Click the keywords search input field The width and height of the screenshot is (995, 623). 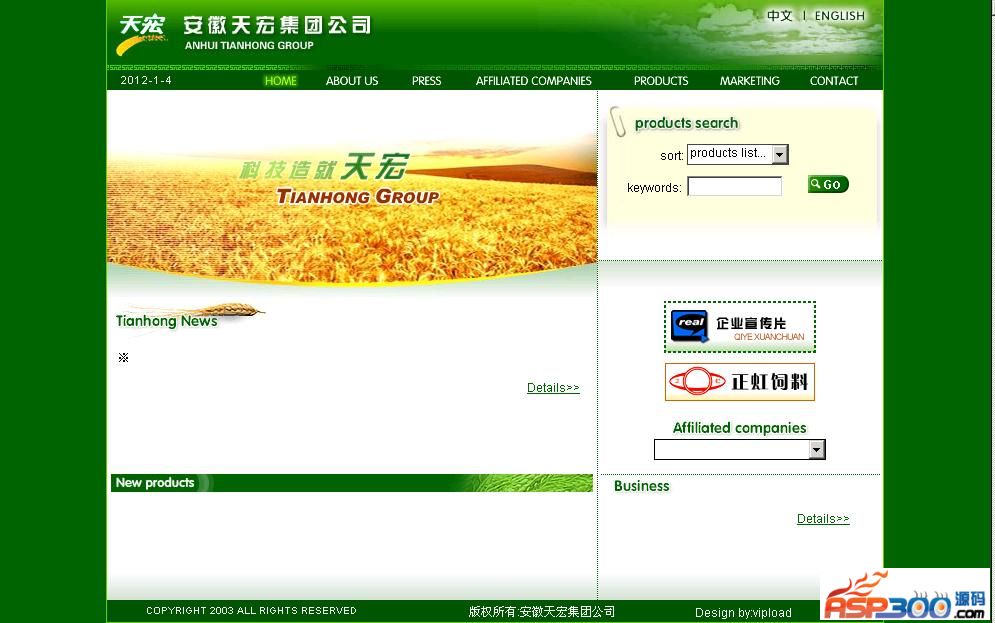pyautogui.click(x=734, y=187)
